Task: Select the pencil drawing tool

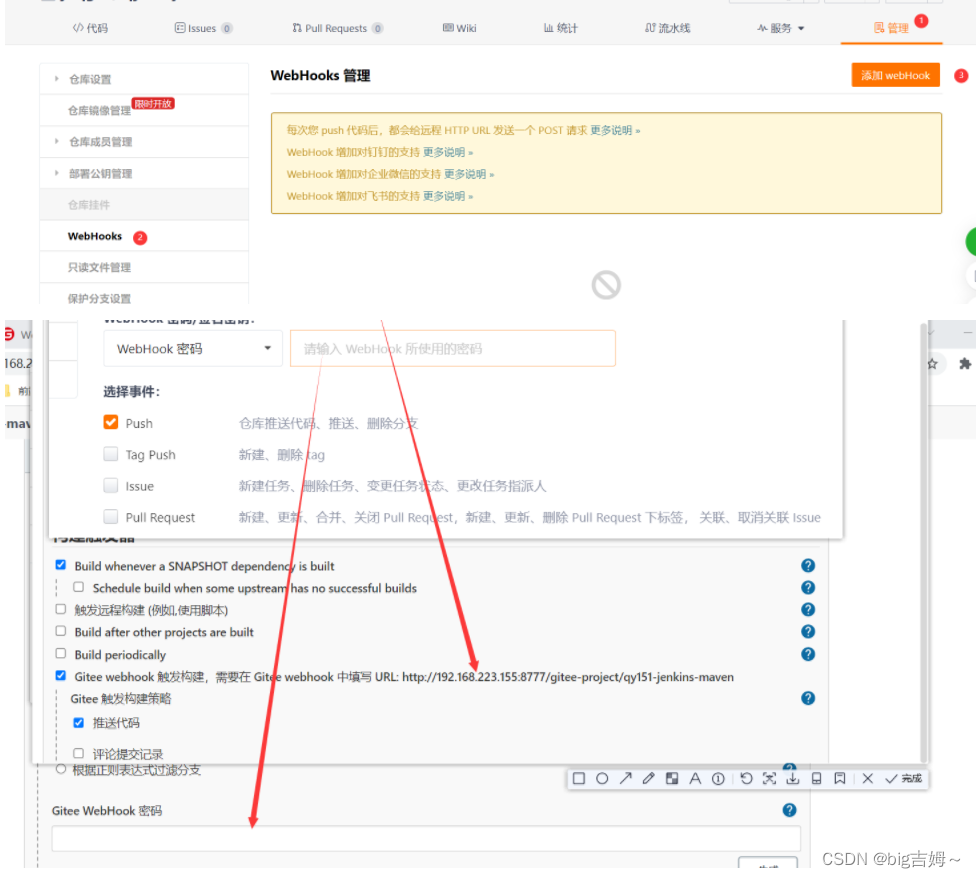Action: (x=649, y=778)
